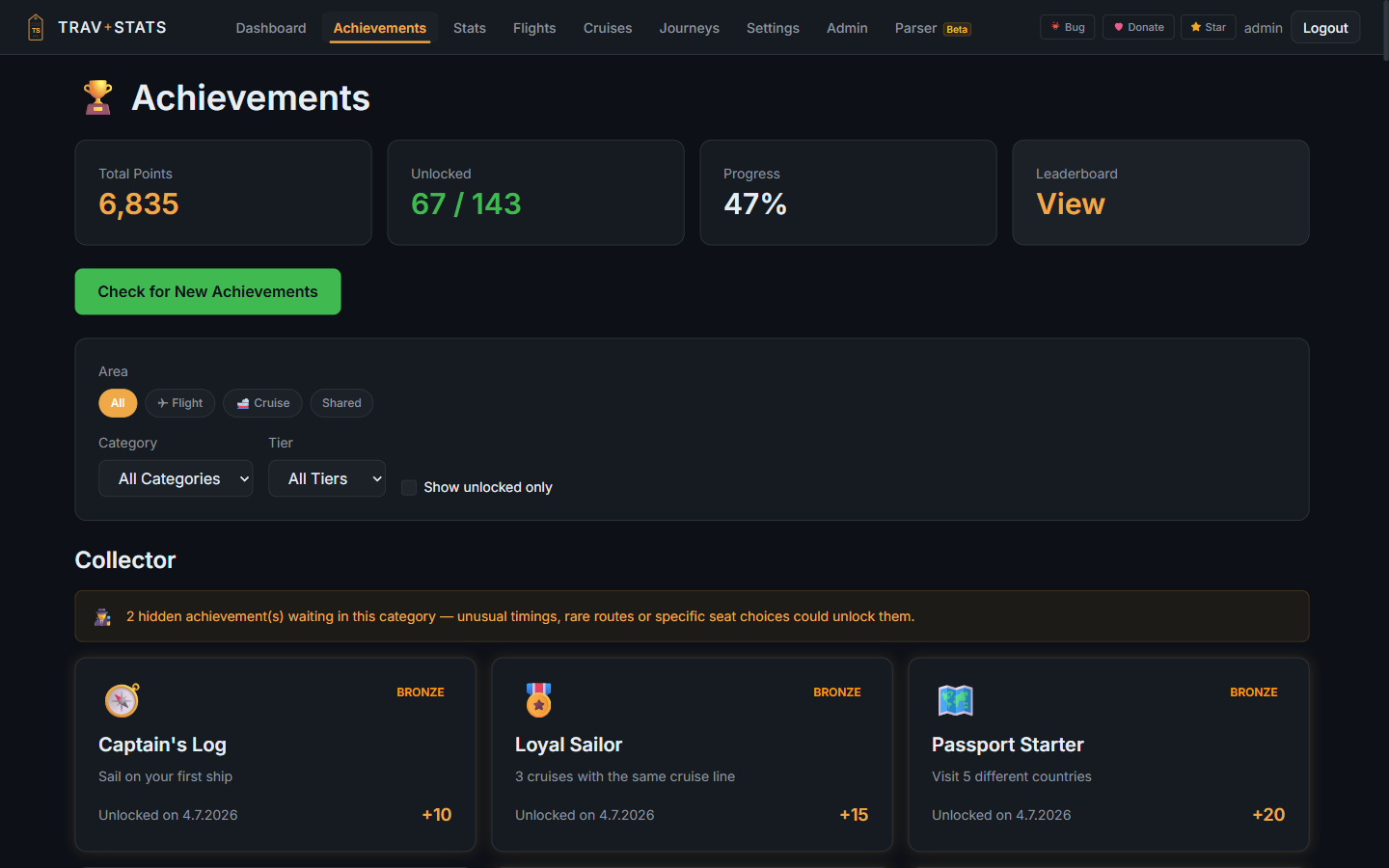Filter area to Shared achievements
The image size is (1389, 868).
341,403
